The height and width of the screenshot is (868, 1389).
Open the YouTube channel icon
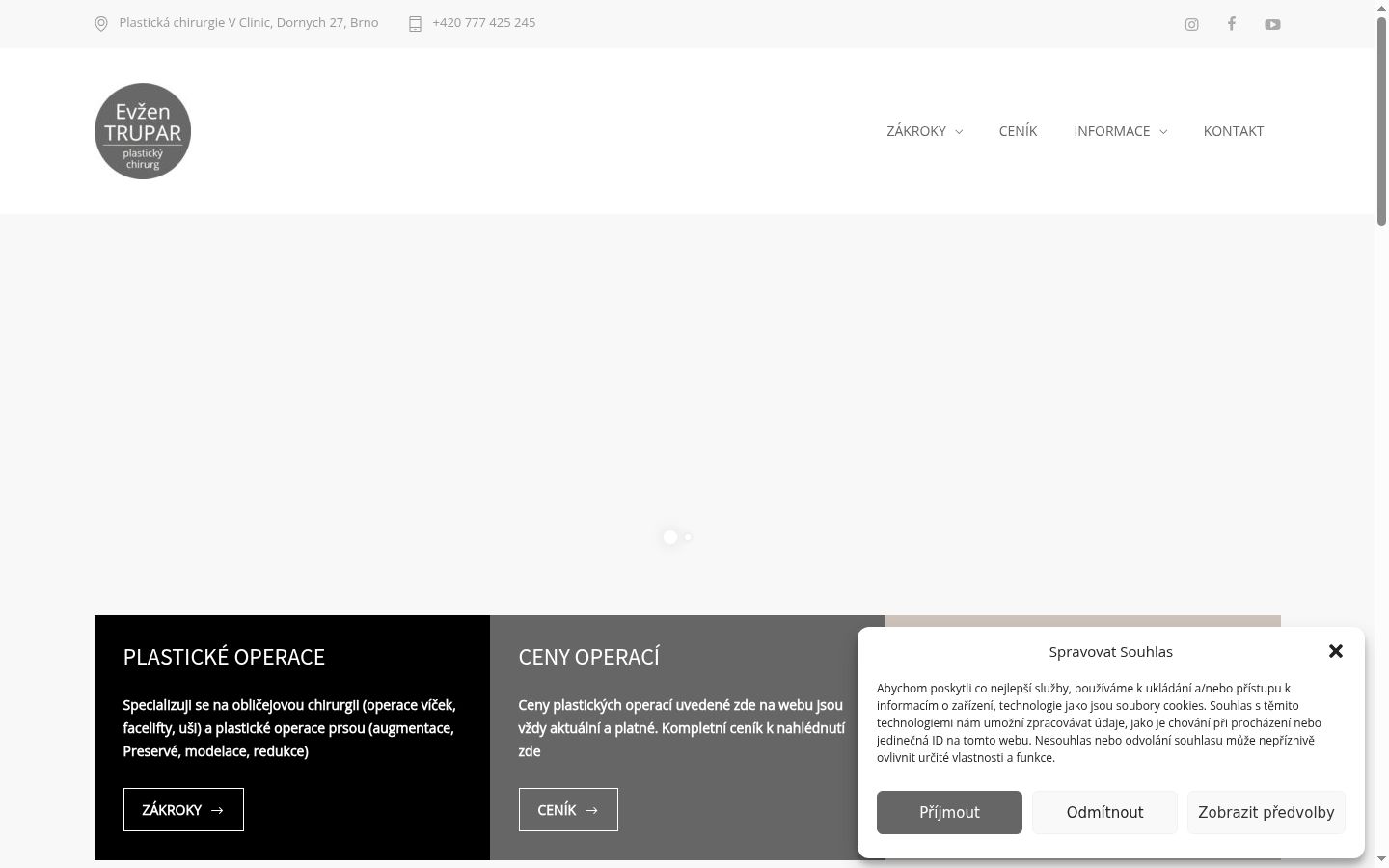[x=1272, y=24]
